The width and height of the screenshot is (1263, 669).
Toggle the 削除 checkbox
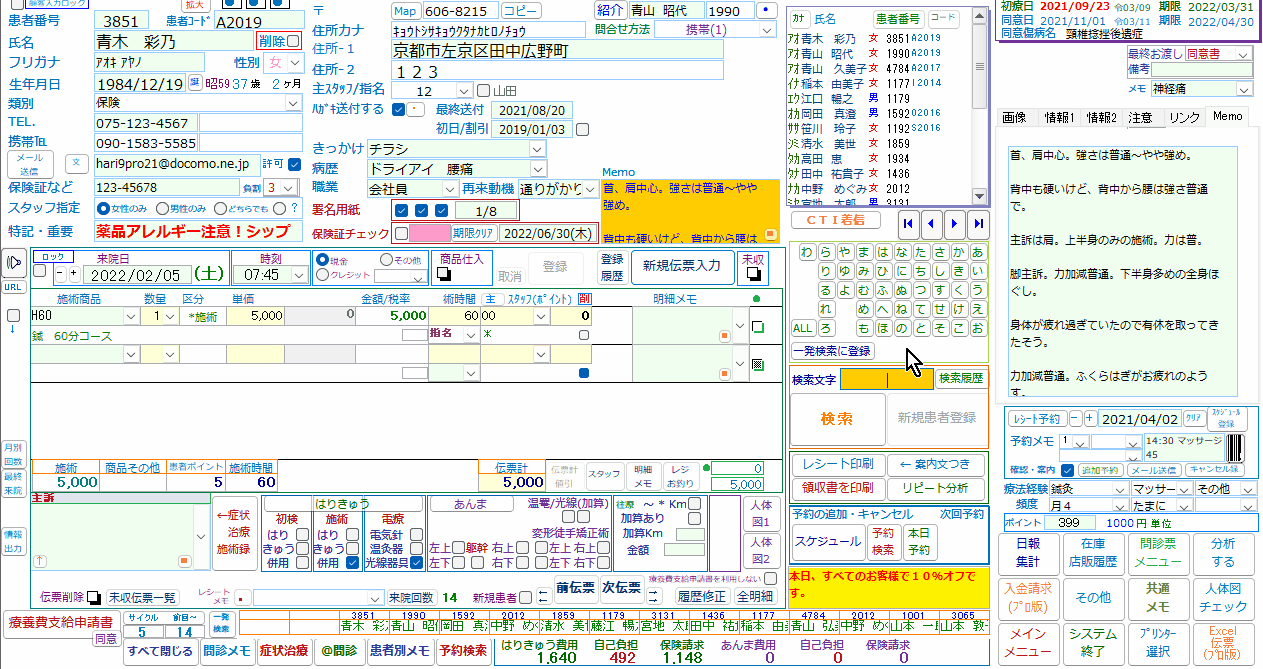[293, 41]
